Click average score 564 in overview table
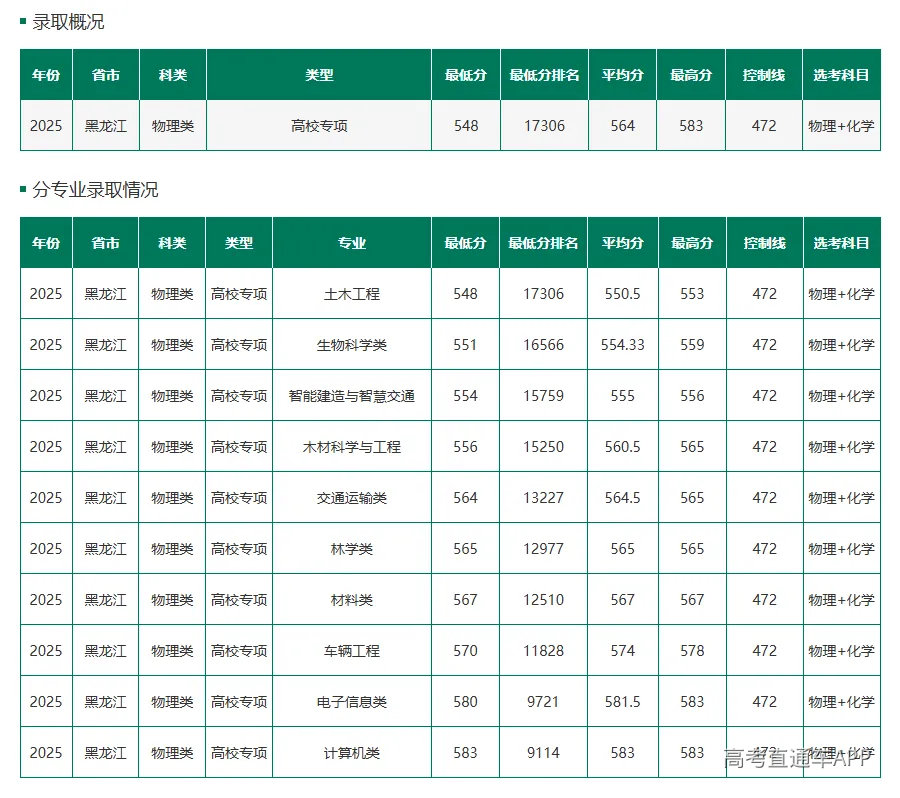Screen dimensions: 900x798 [x=623, y=126]
